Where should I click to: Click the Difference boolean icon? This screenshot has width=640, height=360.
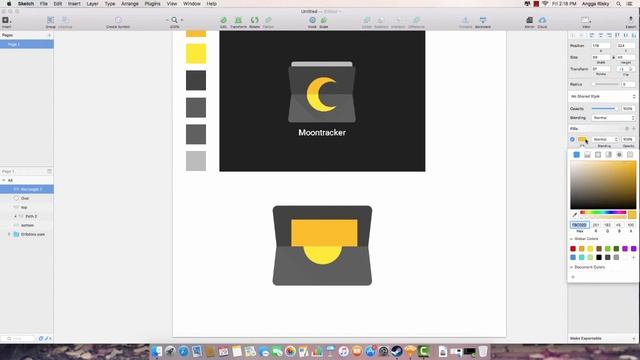tap(416, 20)
